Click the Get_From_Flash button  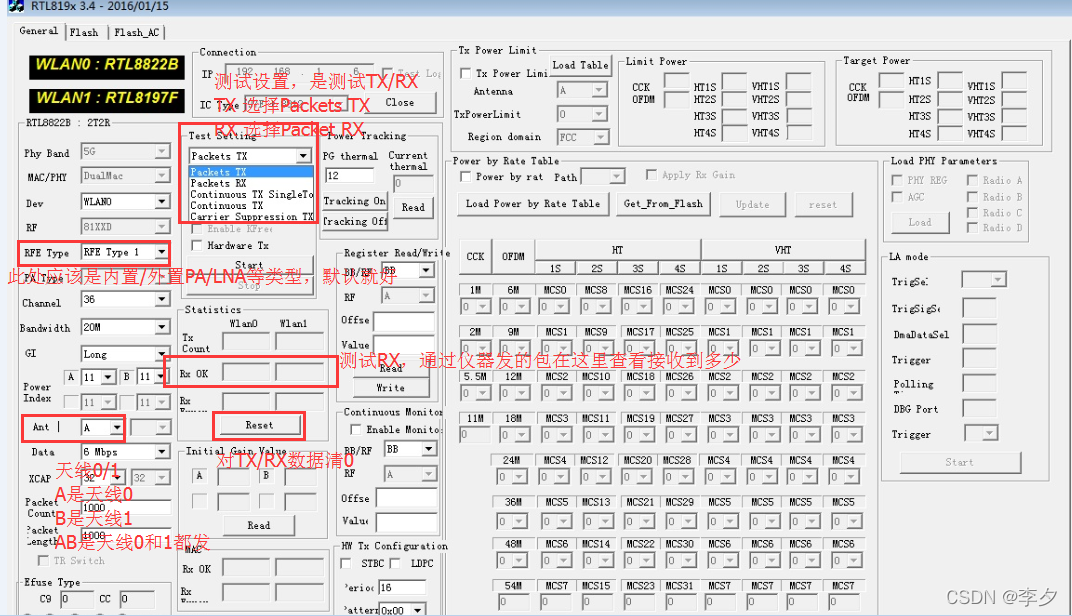[x=663, y=204]
